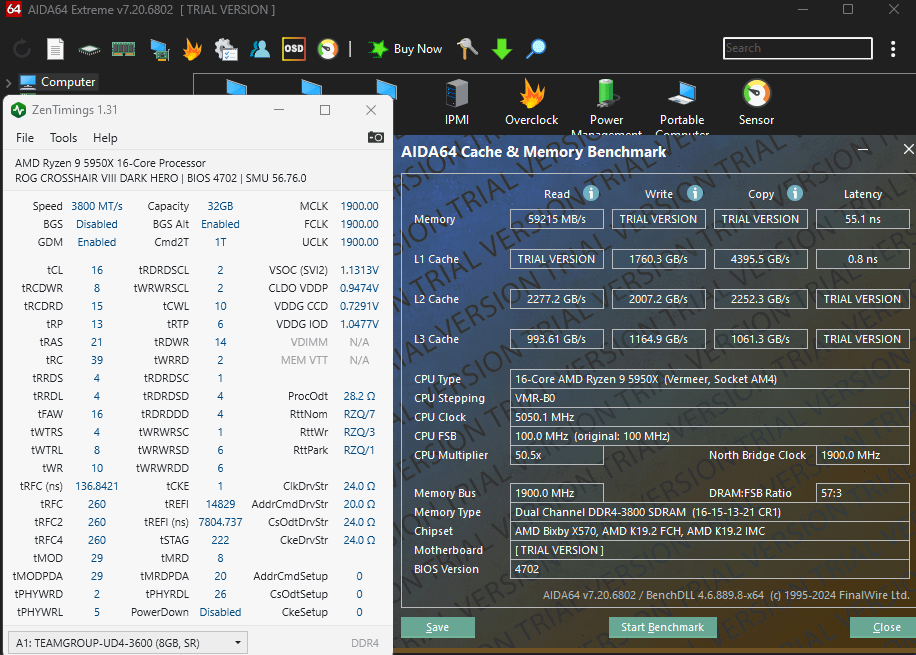Click North Bridge Clock 1900.0 MHz field
The image size is (916, 655).
[x=862, y=455]
